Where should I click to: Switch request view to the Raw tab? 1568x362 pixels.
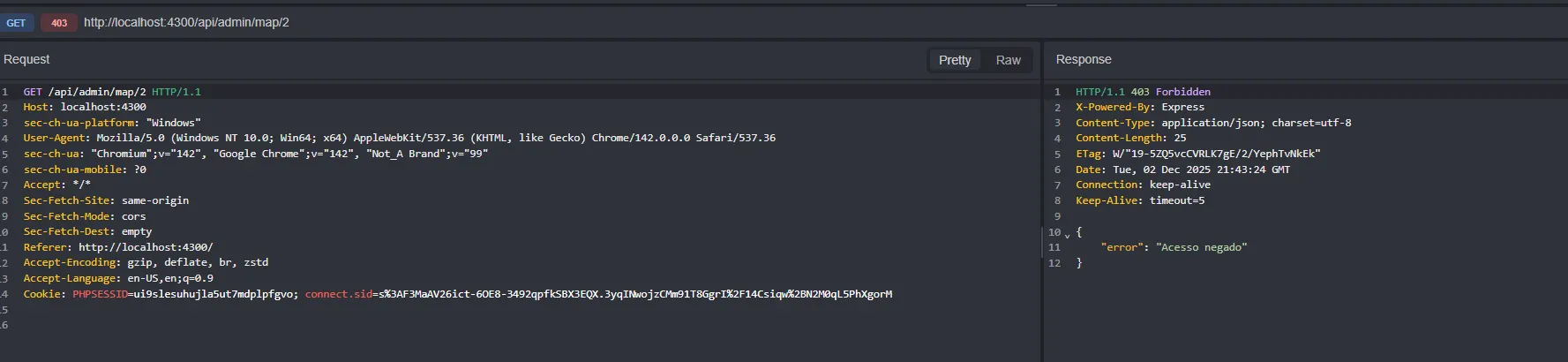(1008, 60)
